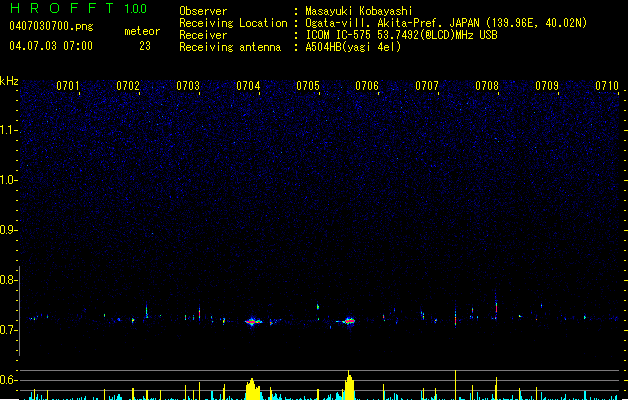Click the 0.9 kHz axis label
This screenshot has width=629, height=400.
pos(8,230)
